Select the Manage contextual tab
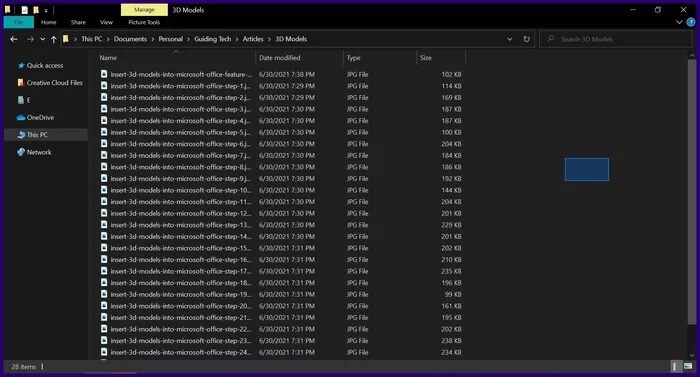This screenshot has height=377, width=700. click(x=144, y=9)
